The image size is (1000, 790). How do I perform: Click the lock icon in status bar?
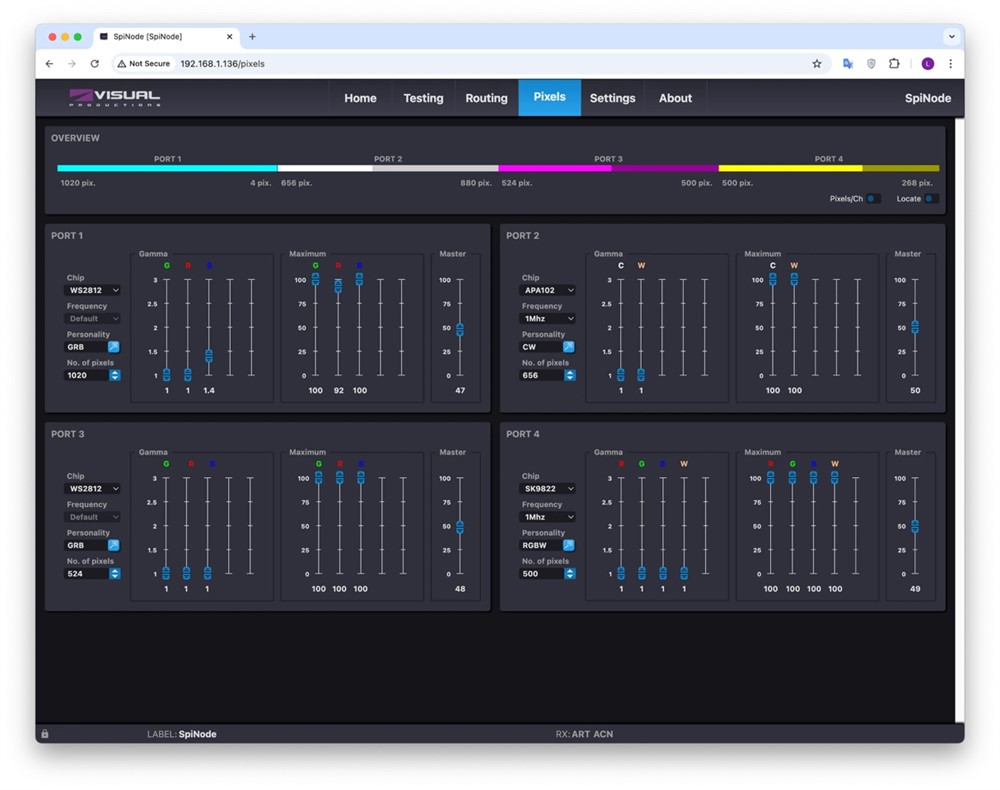(45, 734)
